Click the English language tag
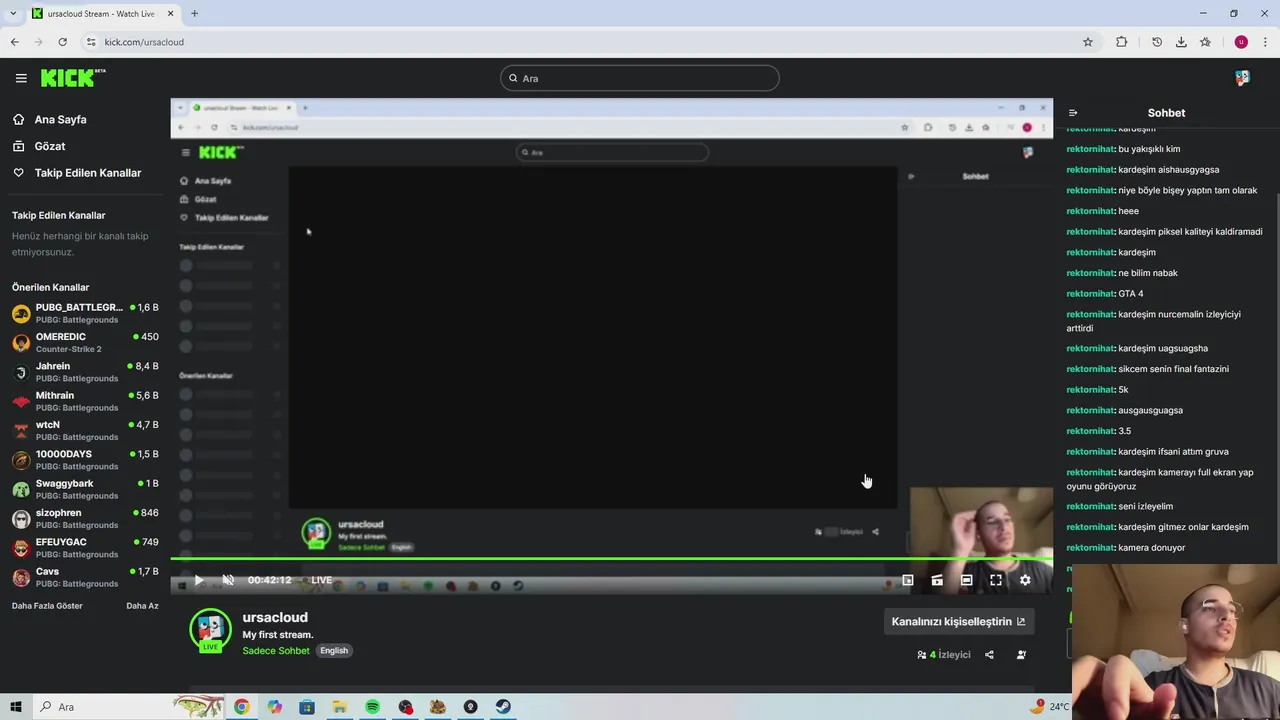This screenshot has height=720, width=1280. pyautogui.click(x=334, y=651)
